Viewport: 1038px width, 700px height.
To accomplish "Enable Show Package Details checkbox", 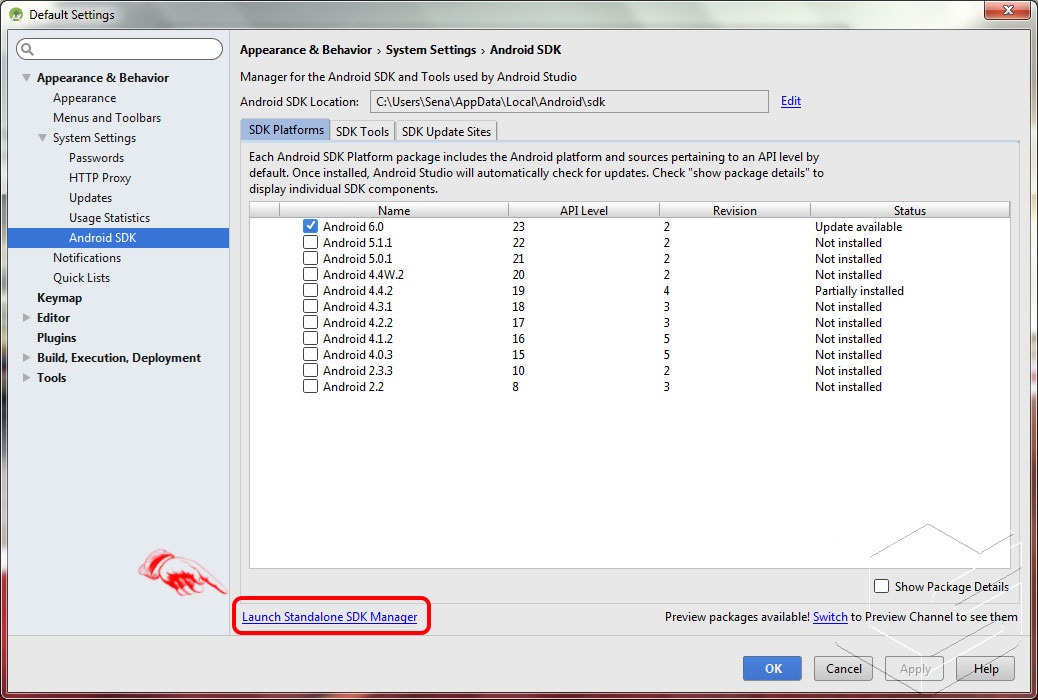I will 881,586.
